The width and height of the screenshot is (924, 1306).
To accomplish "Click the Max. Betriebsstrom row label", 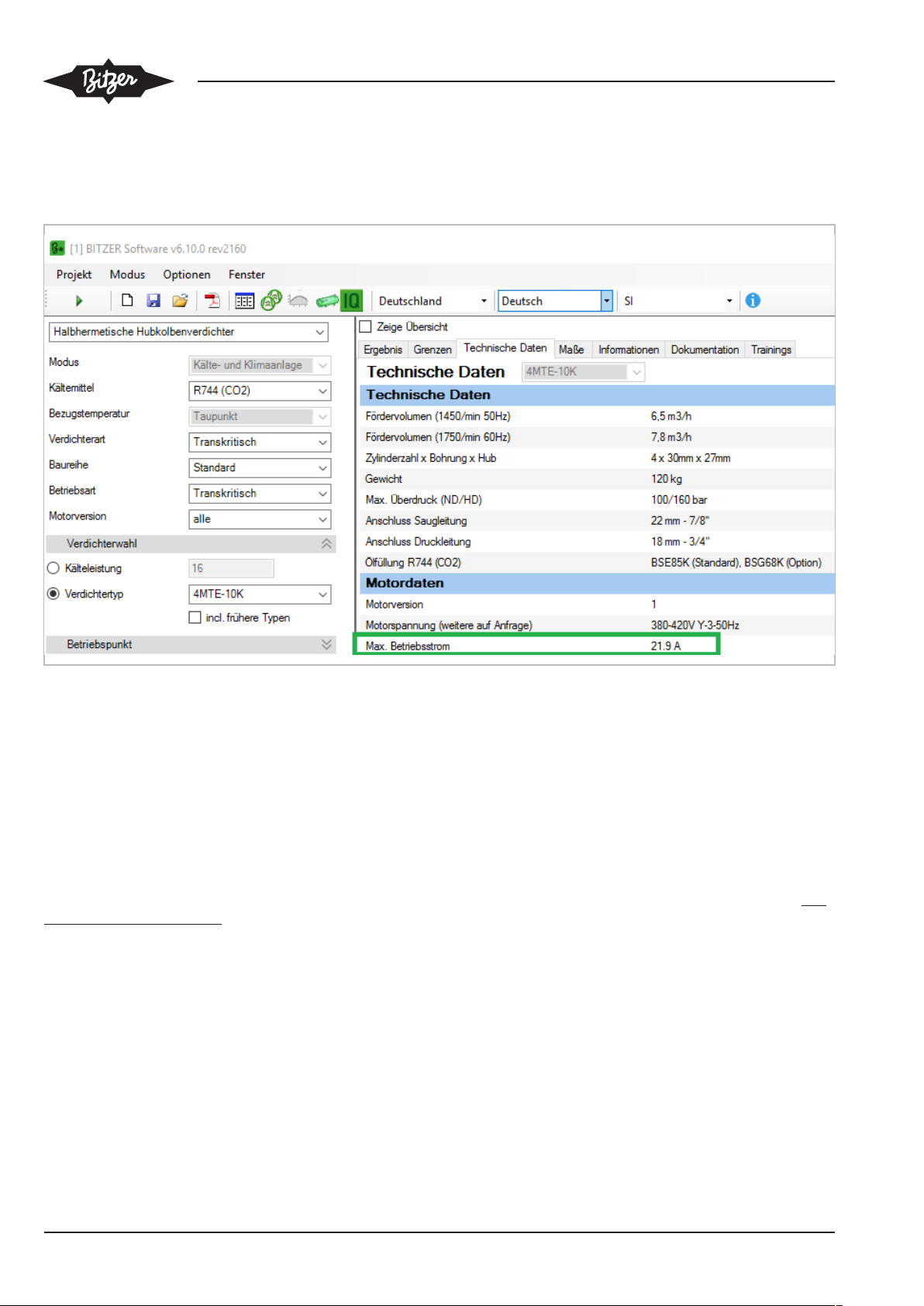I will pos(408,646).
